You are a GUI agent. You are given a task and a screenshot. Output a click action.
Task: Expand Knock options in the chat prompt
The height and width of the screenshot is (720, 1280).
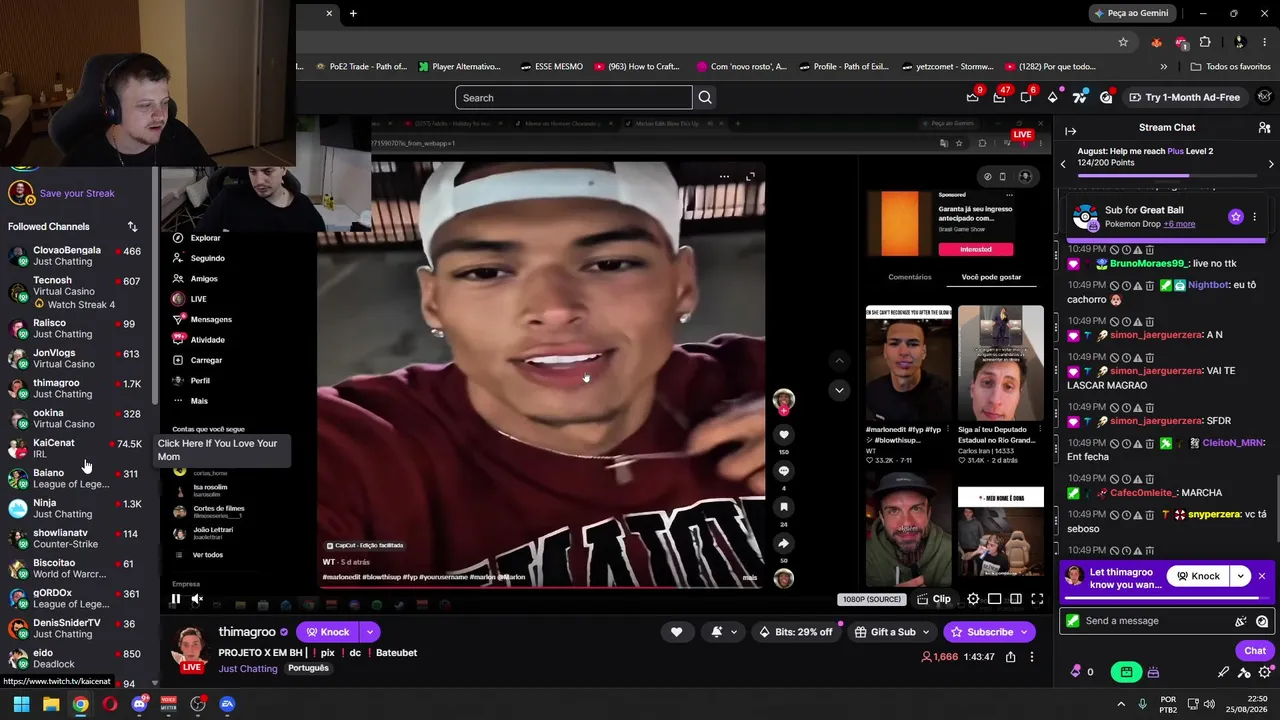tap(1240, 576)
